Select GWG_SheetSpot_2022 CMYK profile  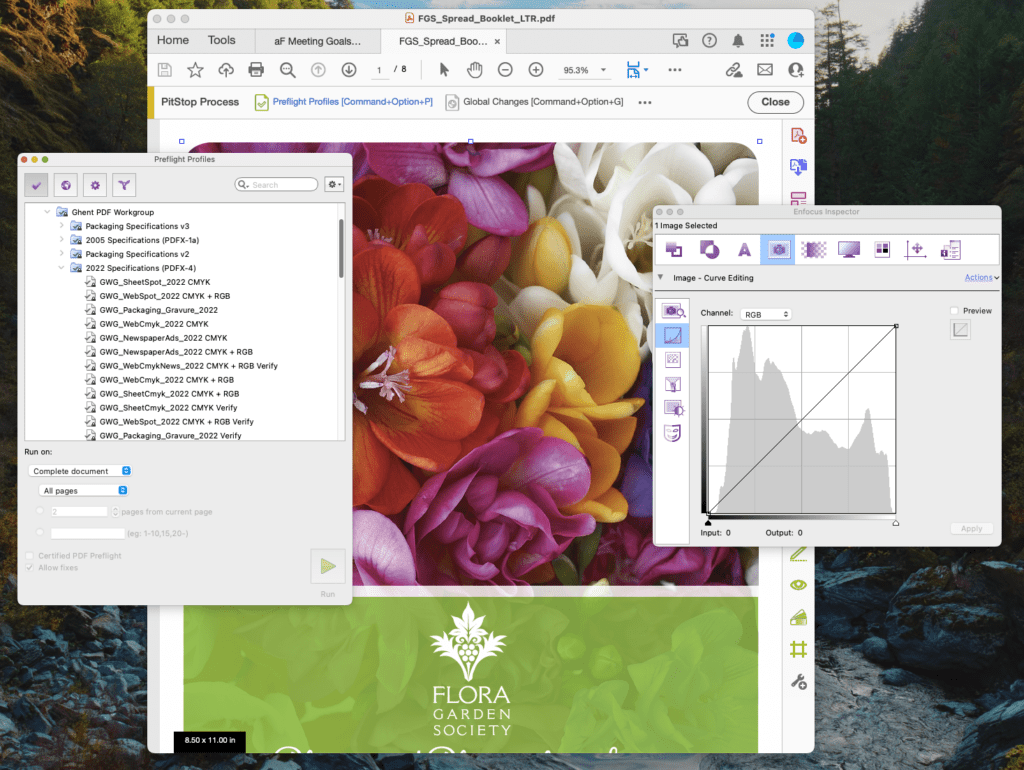coord(155,282)
